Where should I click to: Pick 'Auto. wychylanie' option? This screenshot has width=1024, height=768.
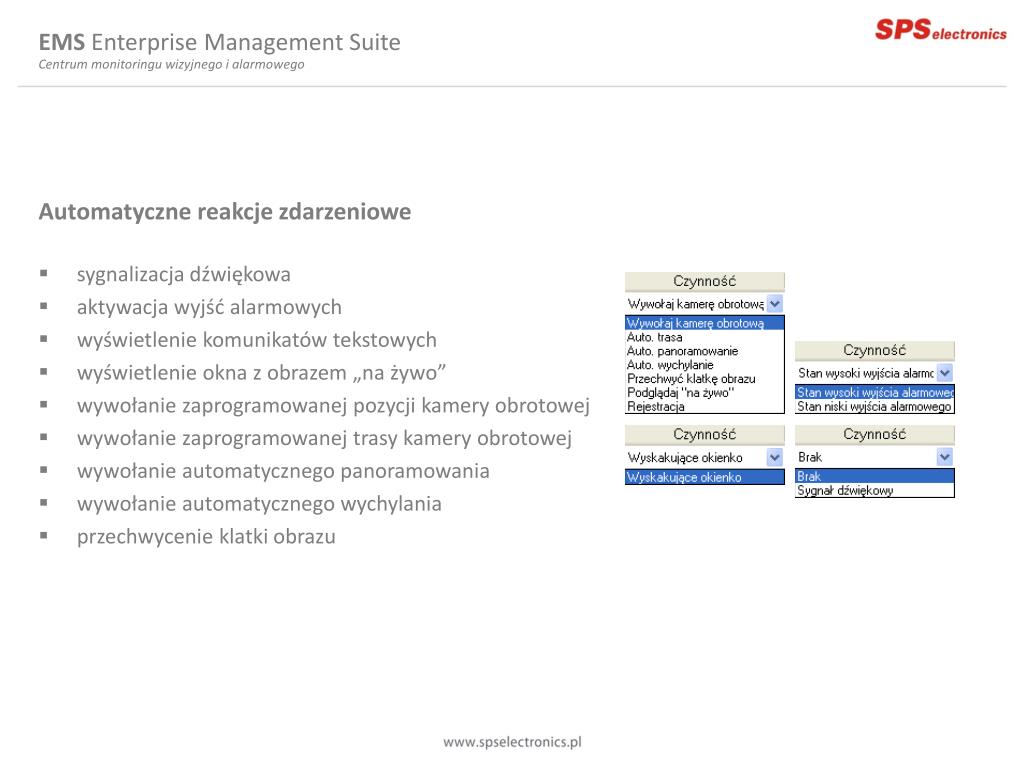[x=705, y=364]
